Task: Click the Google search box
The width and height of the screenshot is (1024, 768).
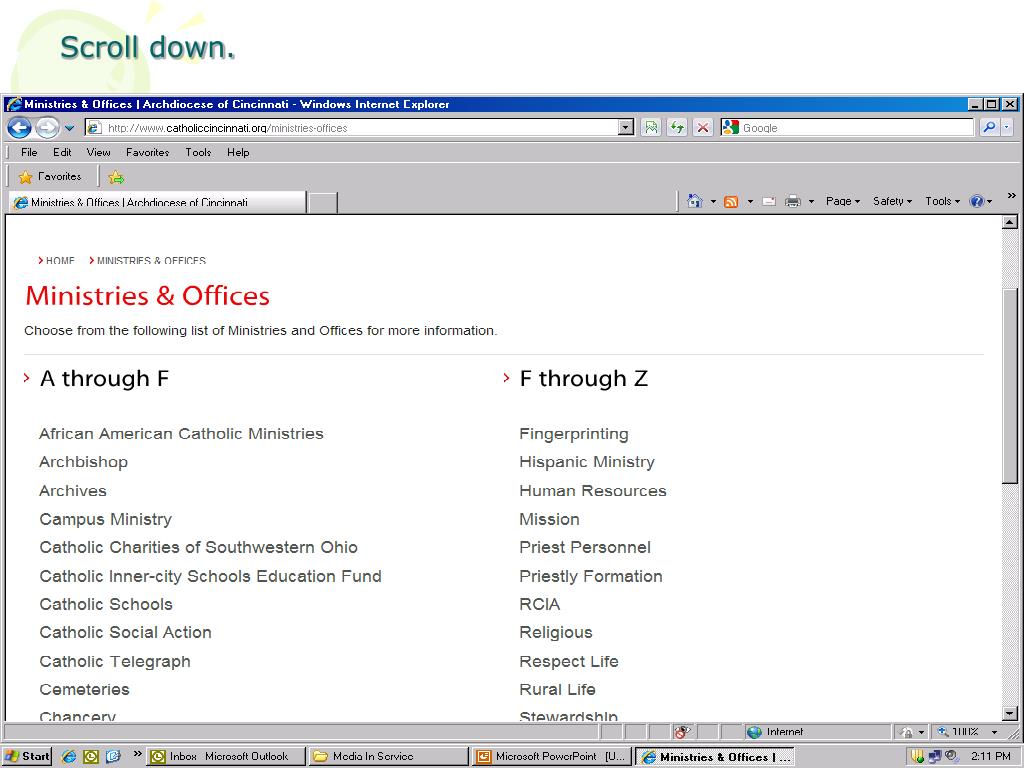Action: click(x=846, y=128)
